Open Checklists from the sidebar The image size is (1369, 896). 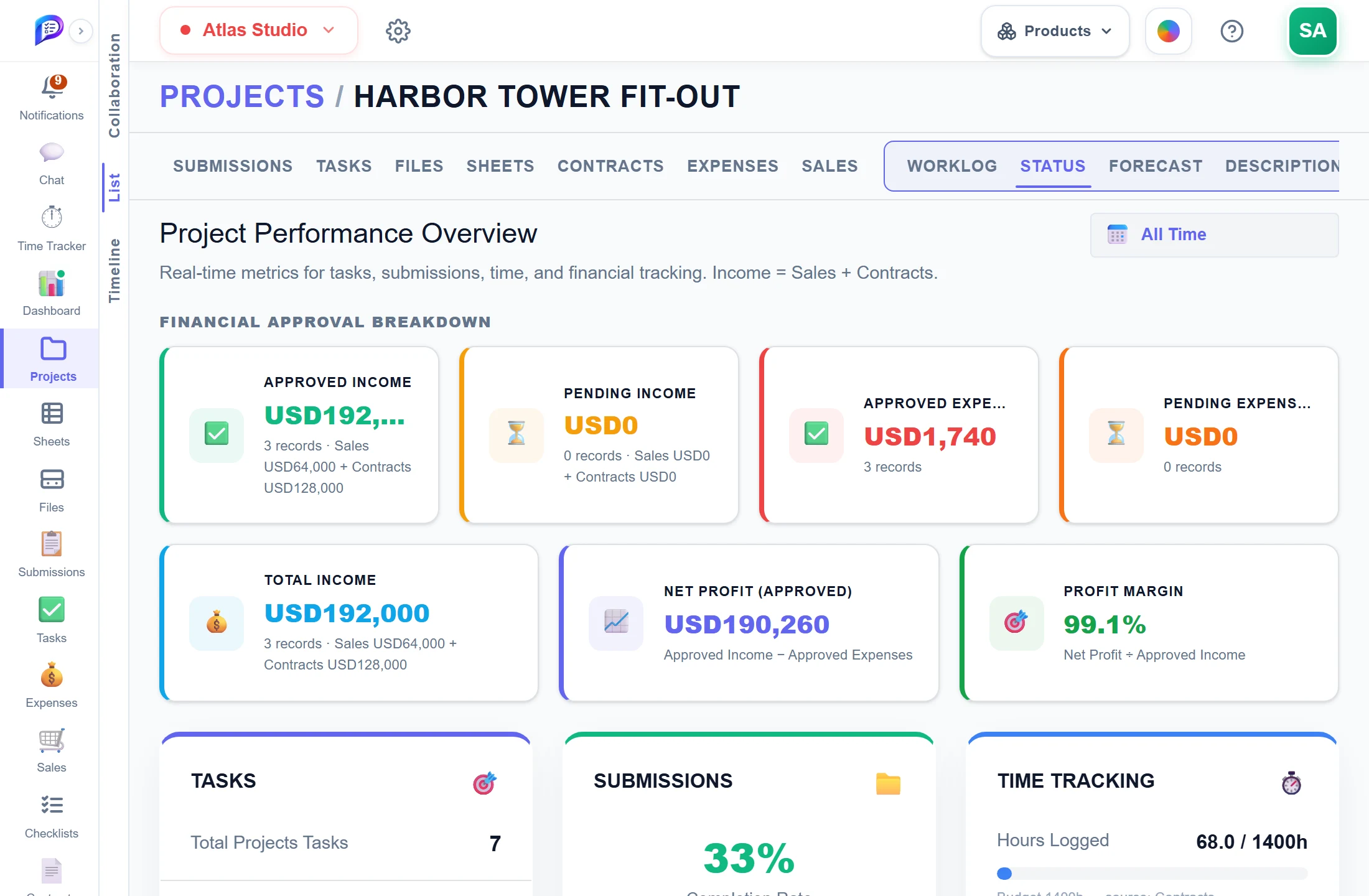point(51,816)
